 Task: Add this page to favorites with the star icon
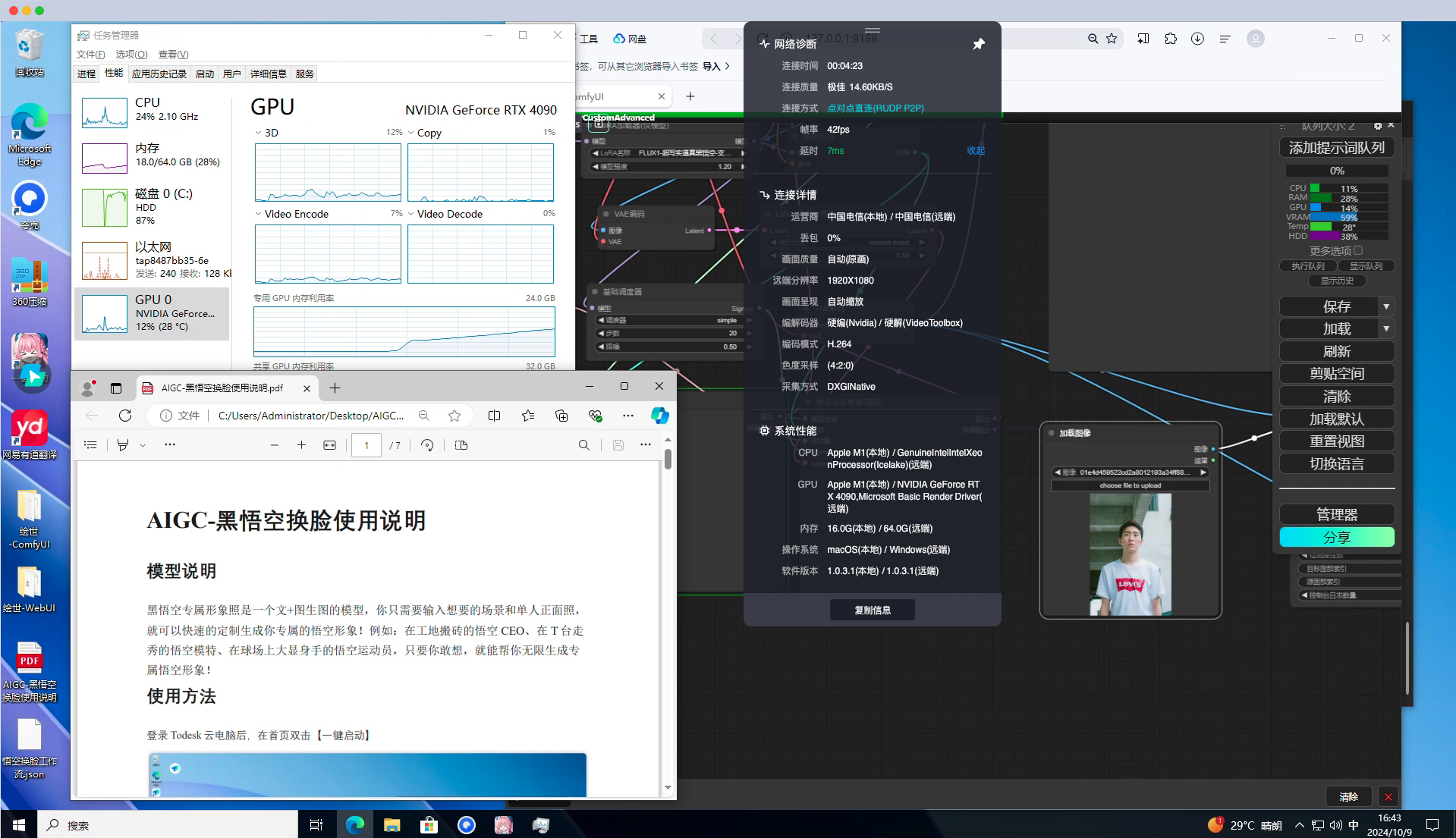tap(454, 416)
